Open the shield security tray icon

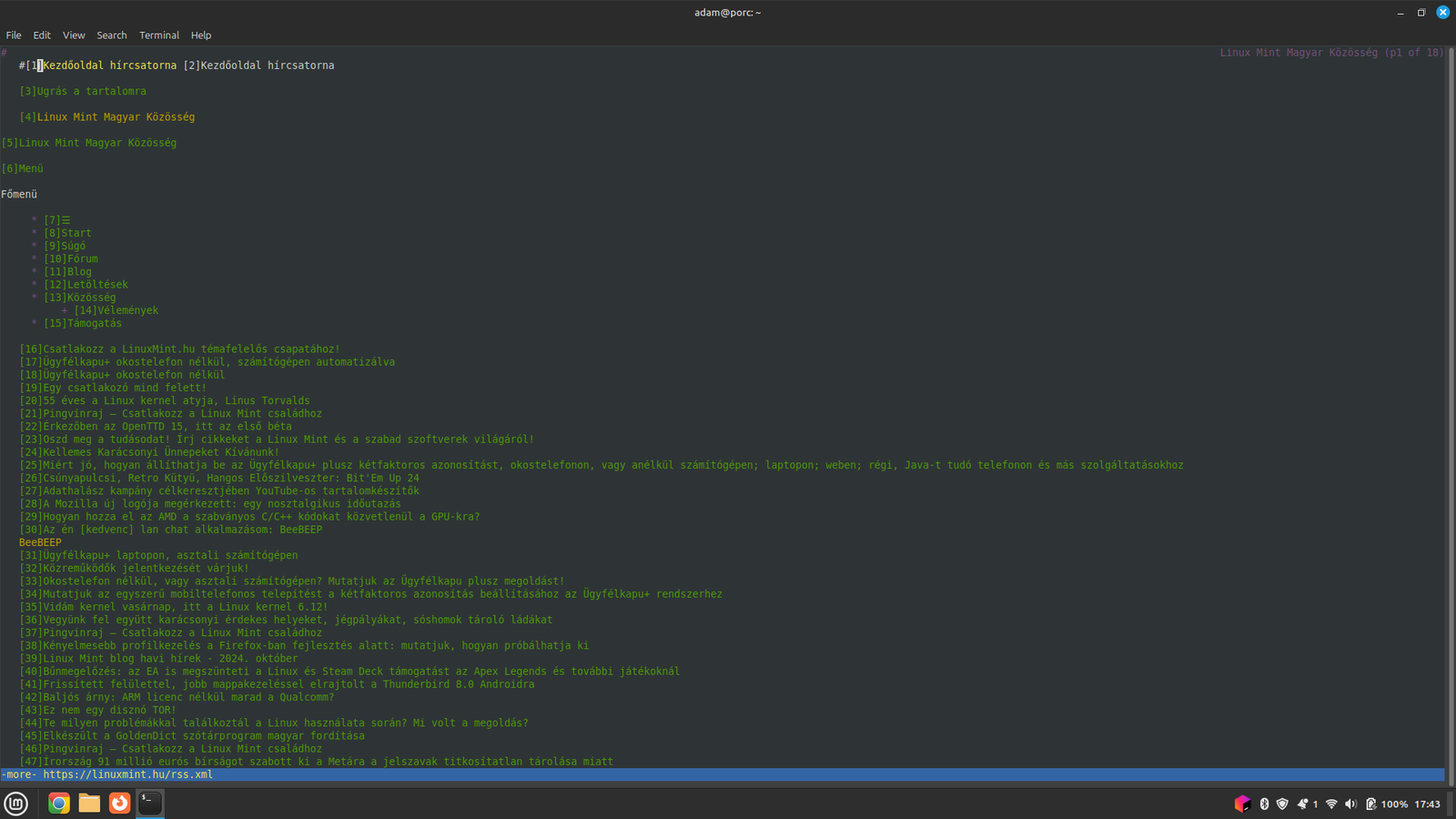coord(1282,804)
